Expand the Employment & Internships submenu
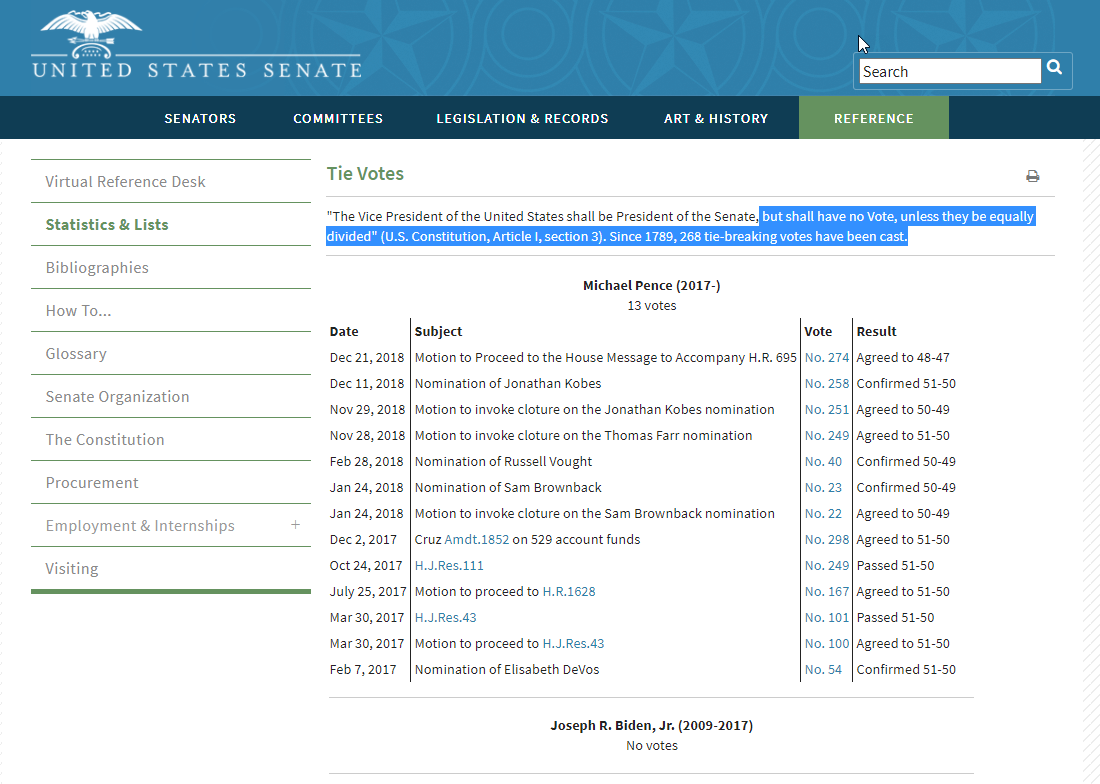The image size is (1100, 784). coord(295,525)
